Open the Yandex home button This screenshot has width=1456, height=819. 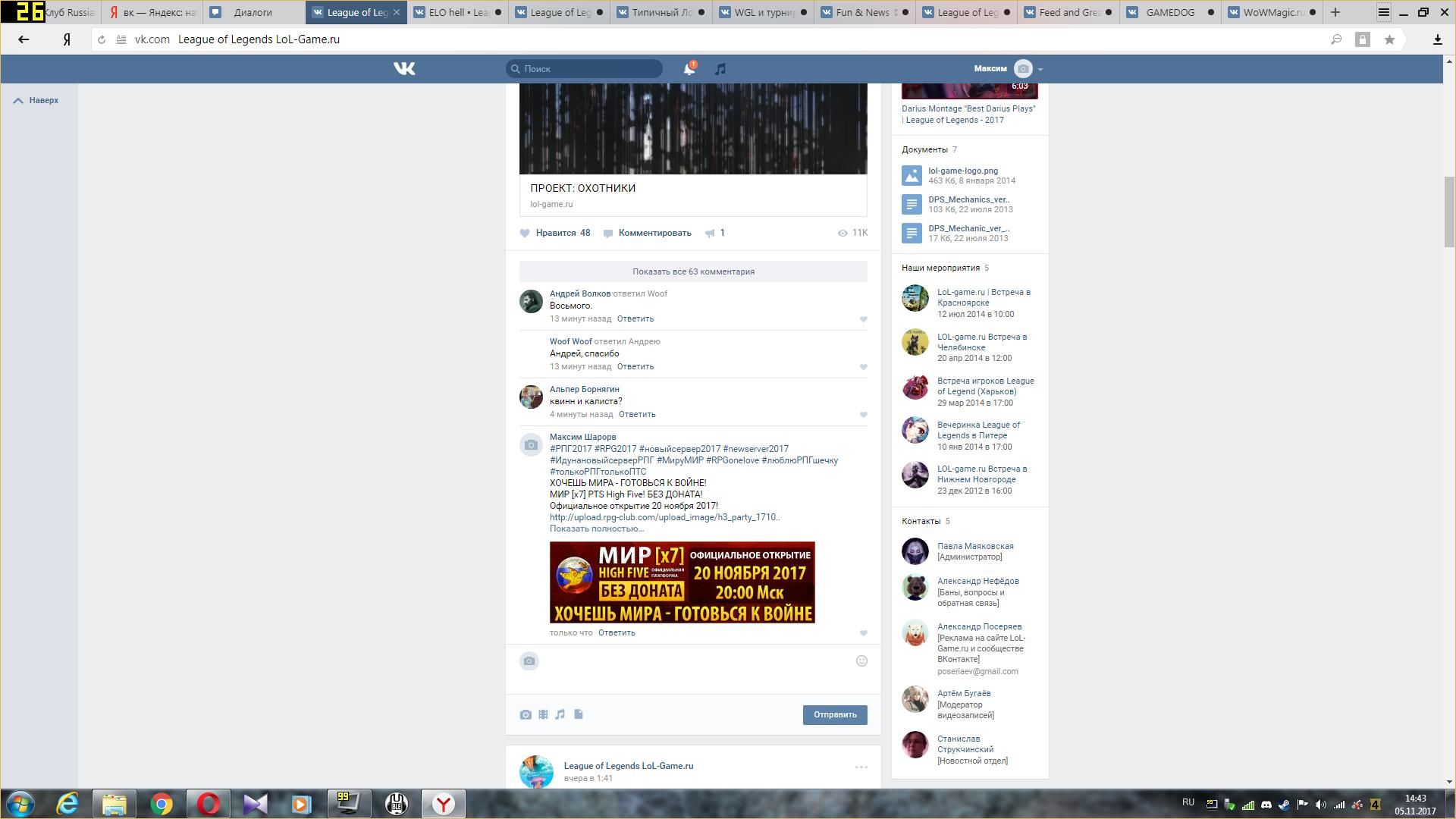click(x=67, y=39)
